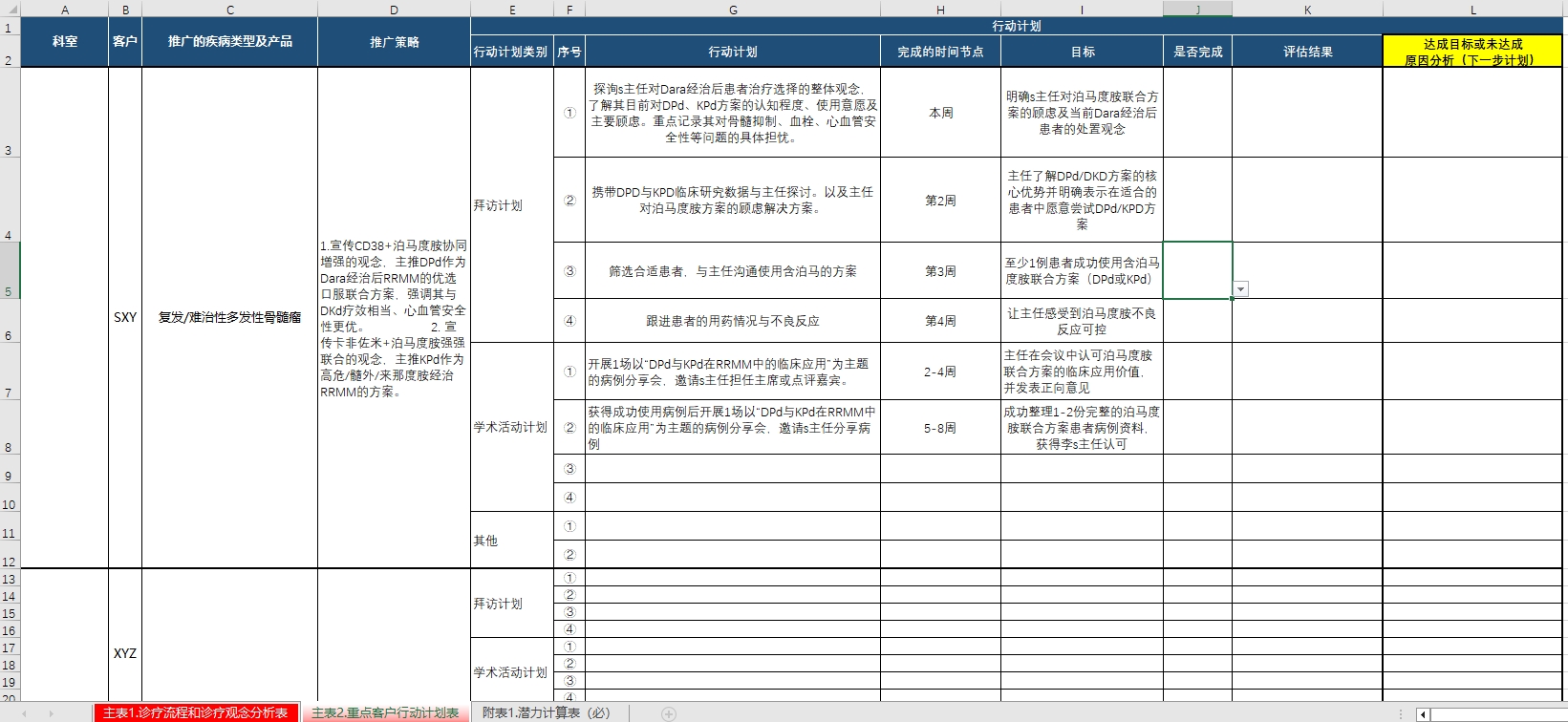This screenshot has height=722, width=1568.
Task: Select column G header
Action: point(733,10)
